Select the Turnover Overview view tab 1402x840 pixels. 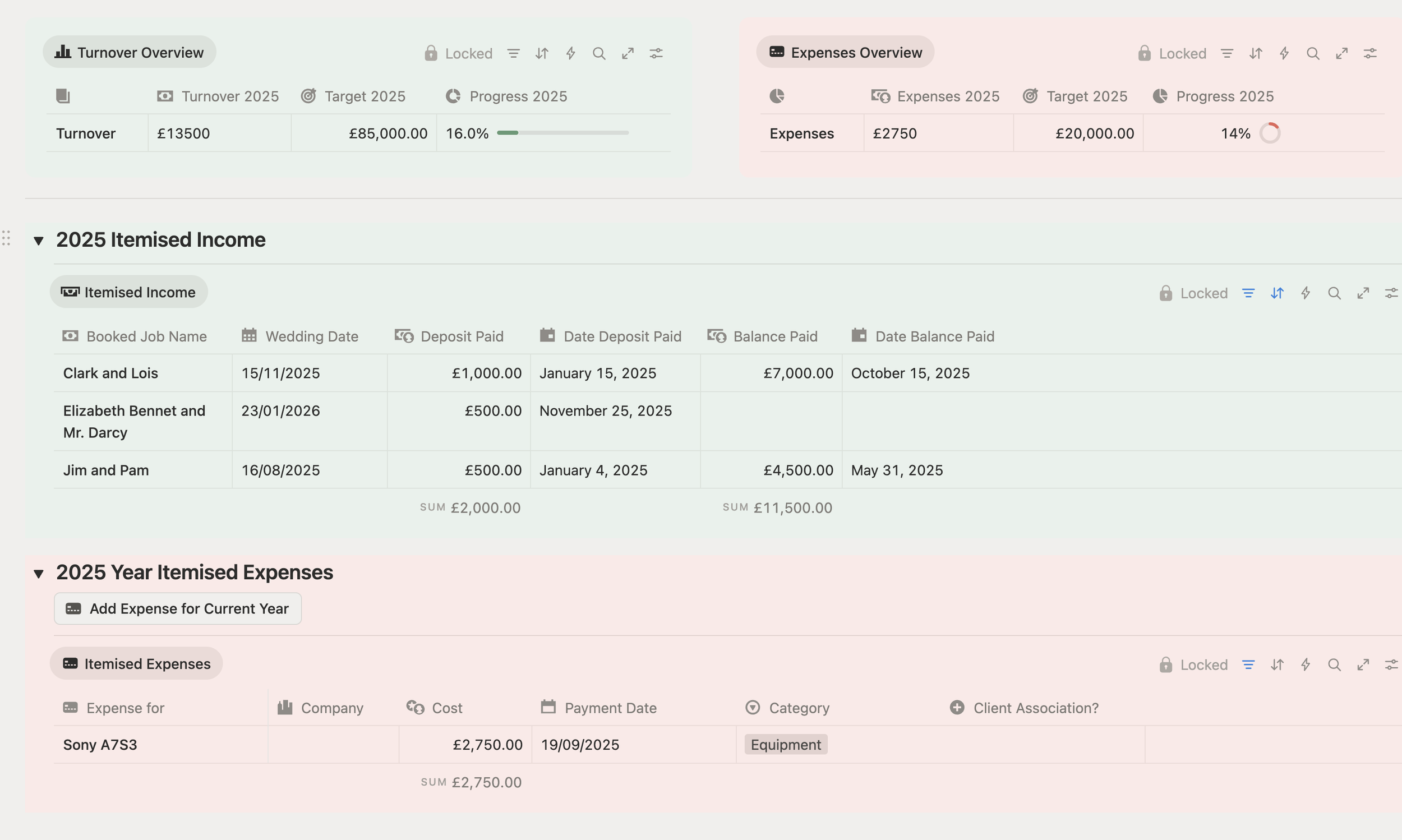129,52
